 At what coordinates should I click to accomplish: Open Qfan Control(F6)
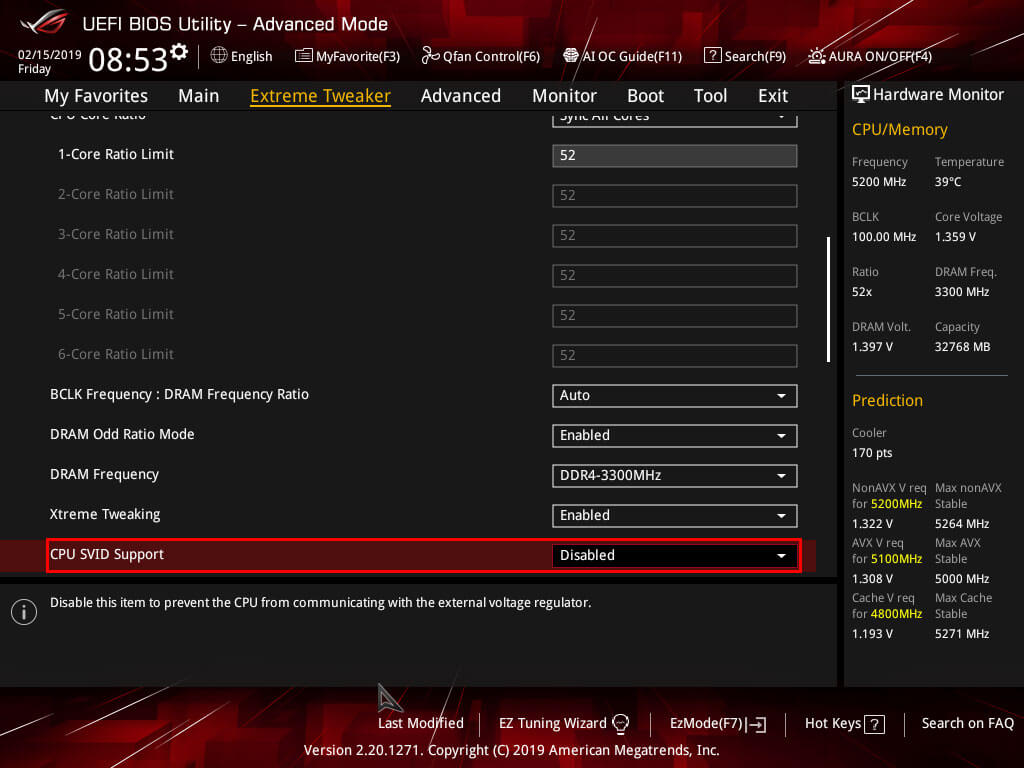click(x=481, y=56)
